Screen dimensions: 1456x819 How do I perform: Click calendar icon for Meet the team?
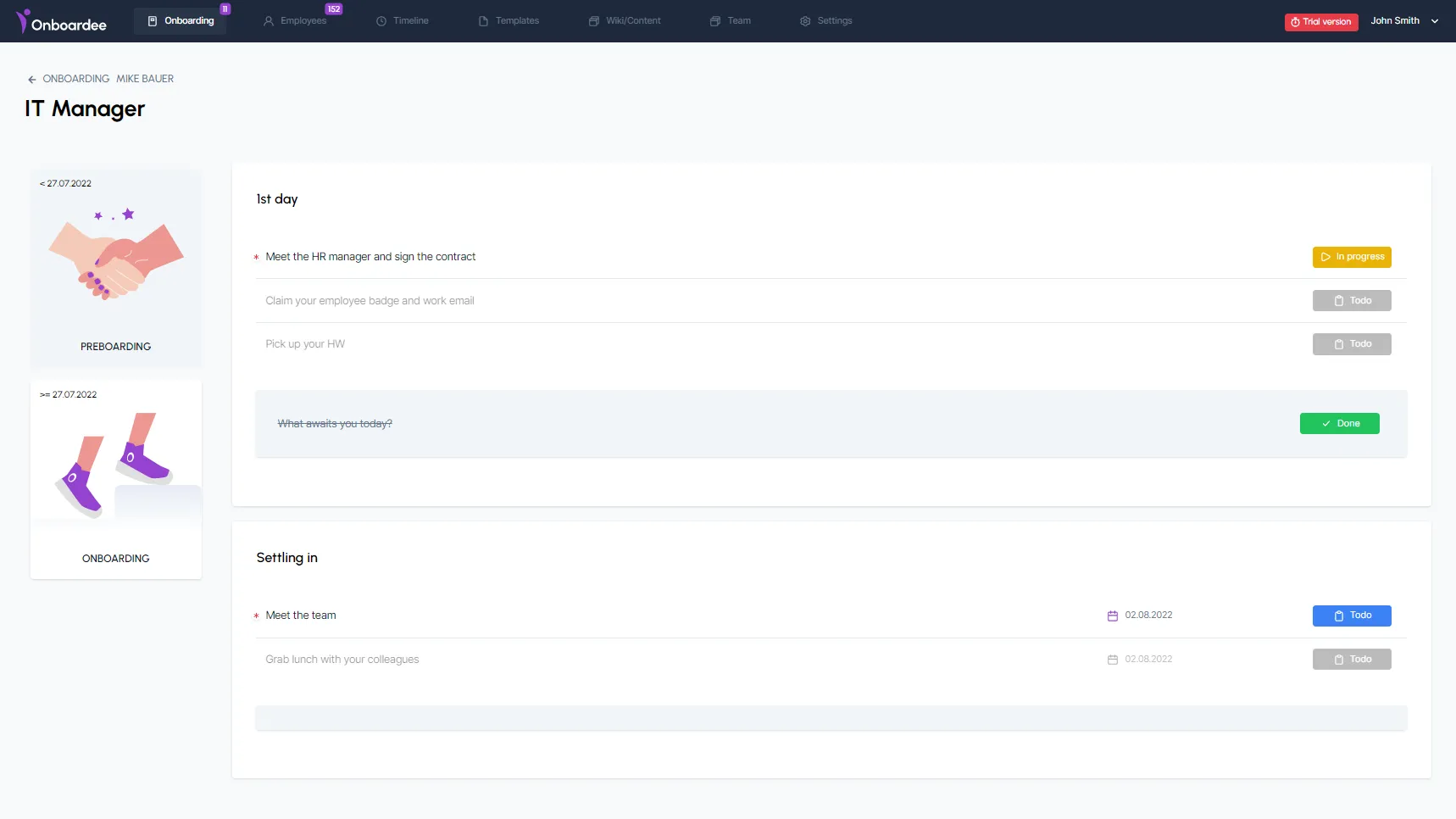(x=1113, y=616)
